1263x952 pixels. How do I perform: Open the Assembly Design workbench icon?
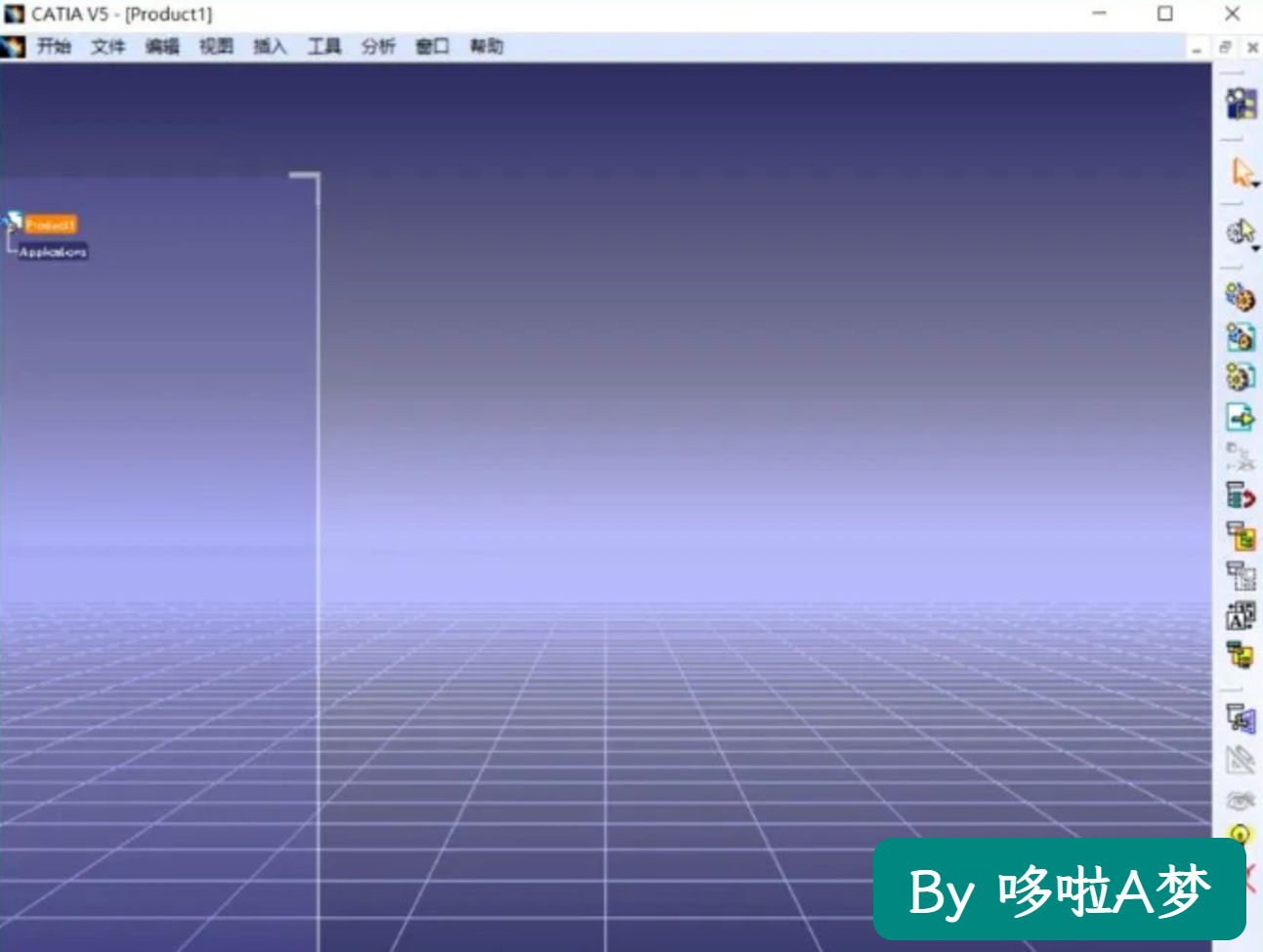coord(1241,103)
